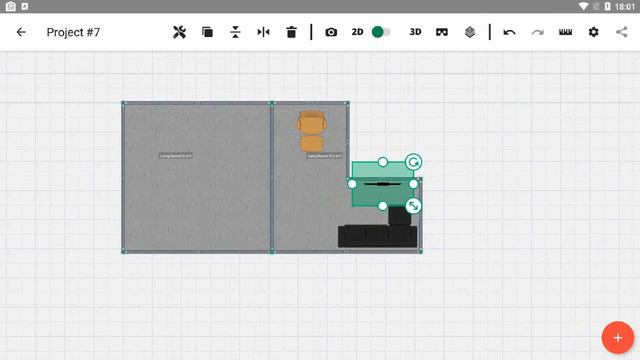Share the project
The height and width of the screenshot is (360, 640).
point(622,32)
